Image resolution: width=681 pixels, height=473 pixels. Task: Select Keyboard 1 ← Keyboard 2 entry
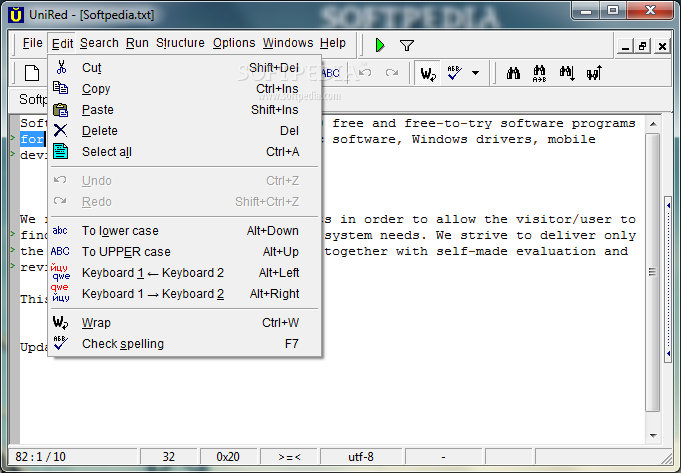[185, 273]
